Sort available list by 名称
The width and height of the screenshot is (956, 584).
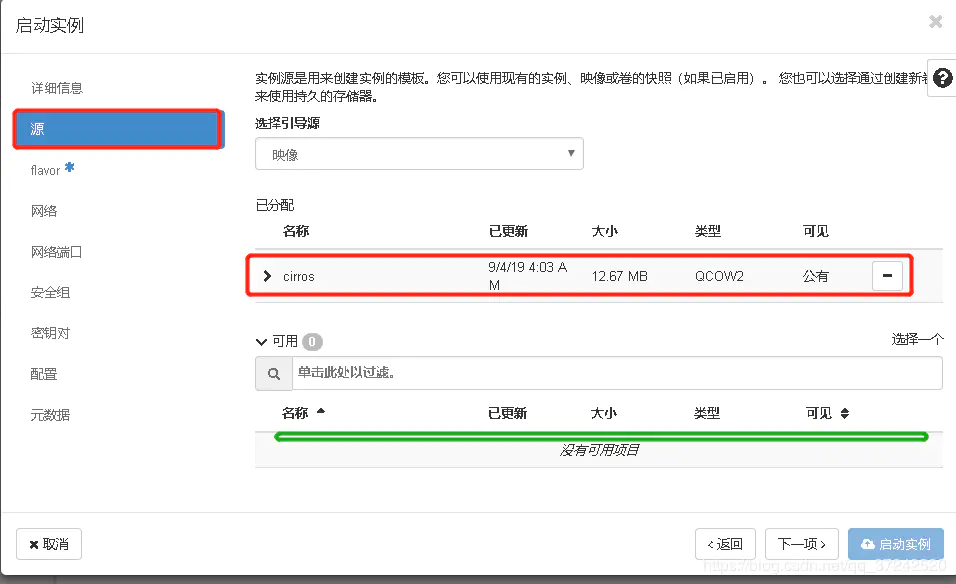[303, 413]
